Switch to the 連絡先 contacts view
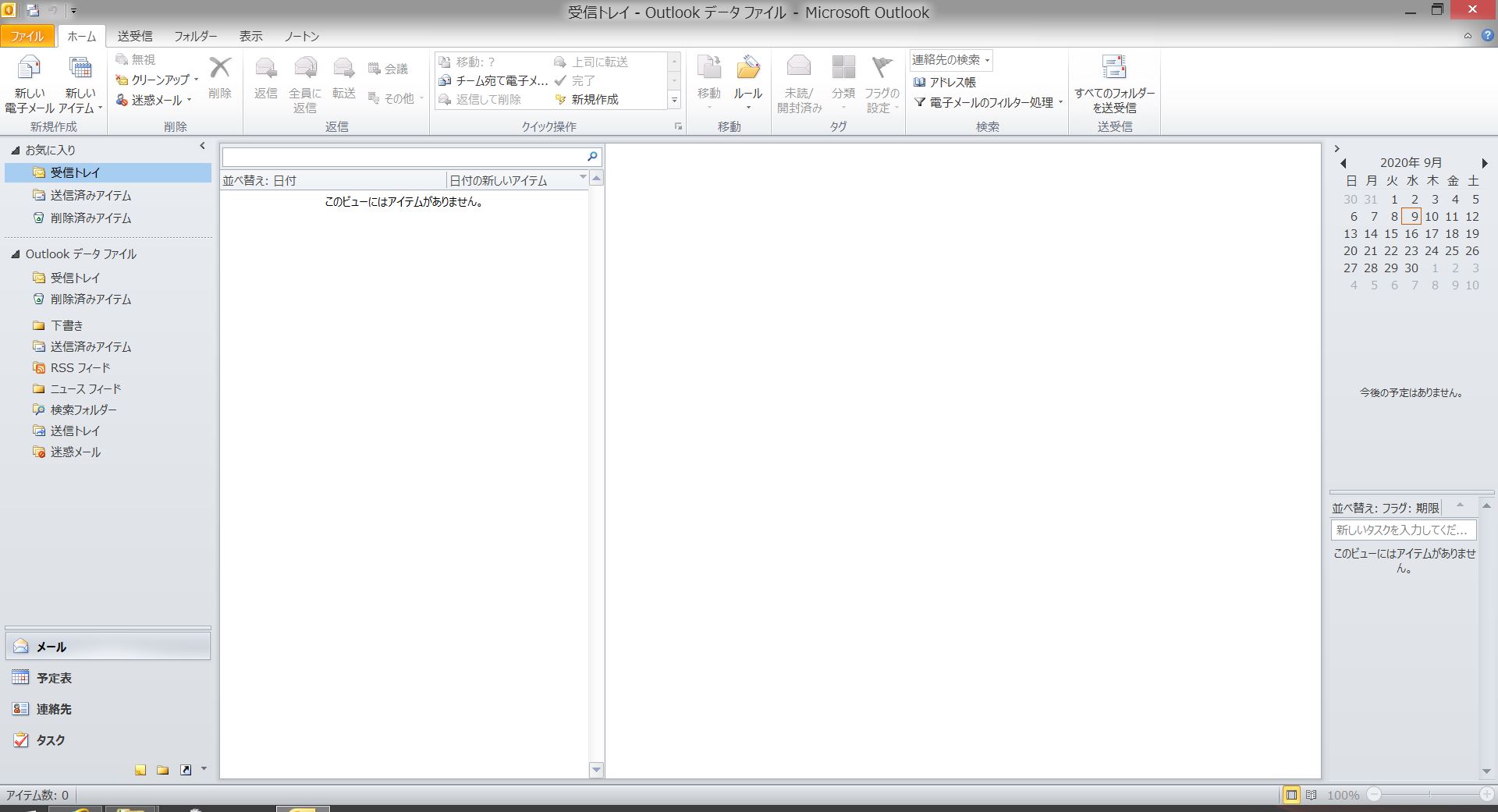This screenshot has width=1498, height=812. (x=108, y=709)
